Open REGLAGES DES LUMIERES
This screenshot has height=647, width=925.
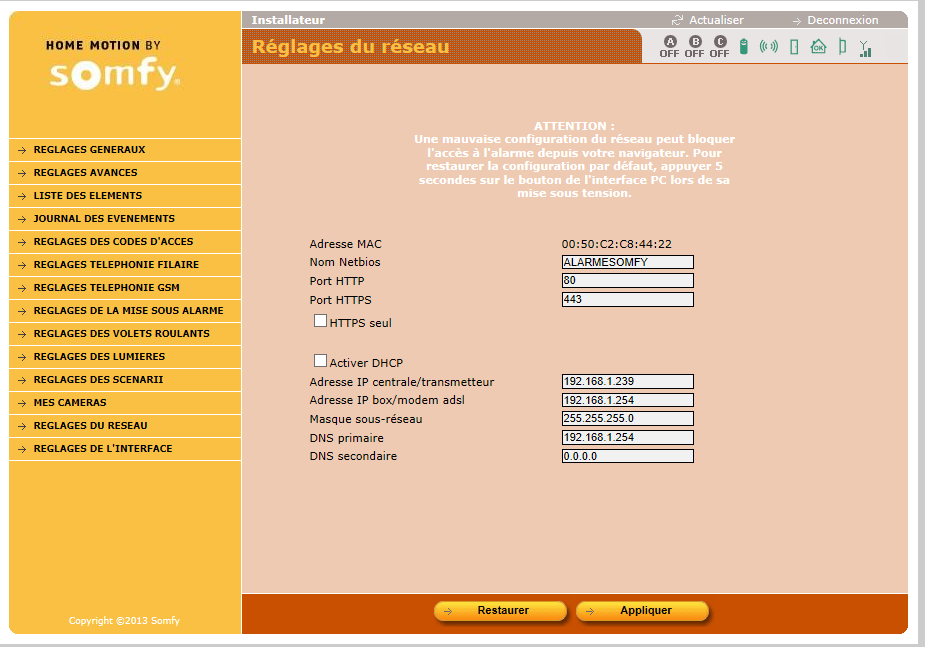pos(125,357)
